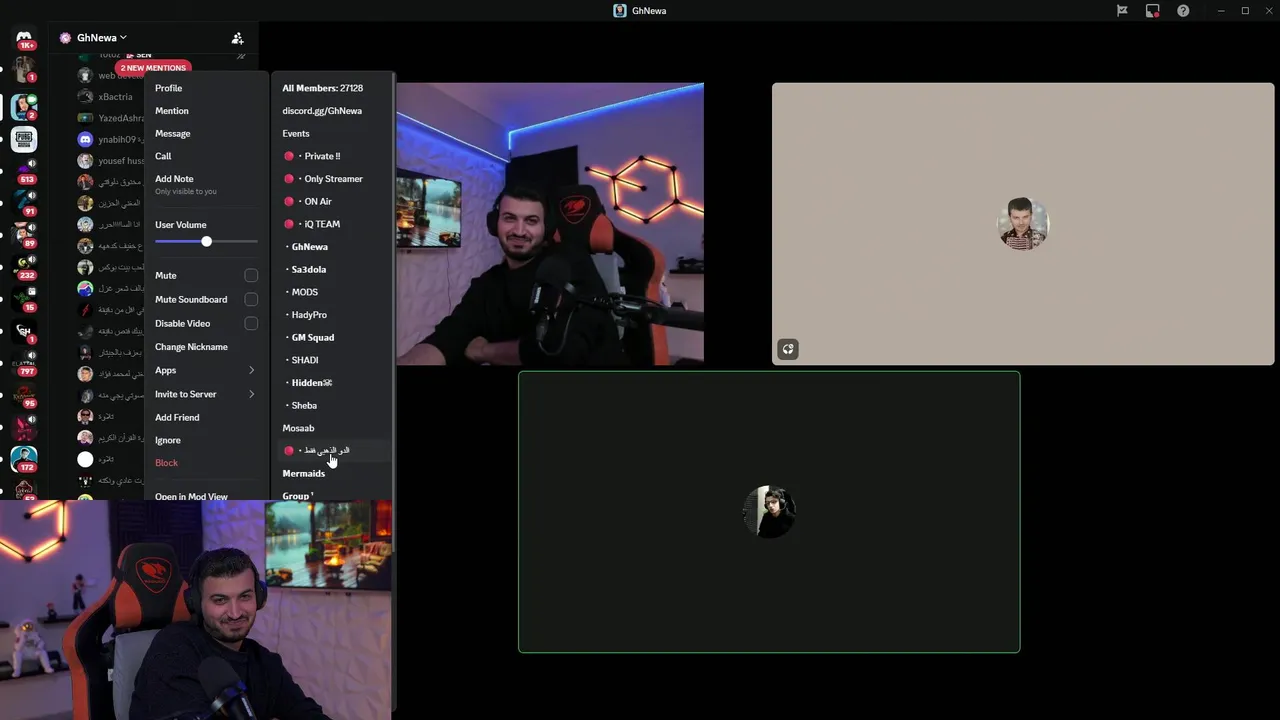Open the quests flag icon in title bar
Screen dimensions: 1280x720
[1122, 11]
